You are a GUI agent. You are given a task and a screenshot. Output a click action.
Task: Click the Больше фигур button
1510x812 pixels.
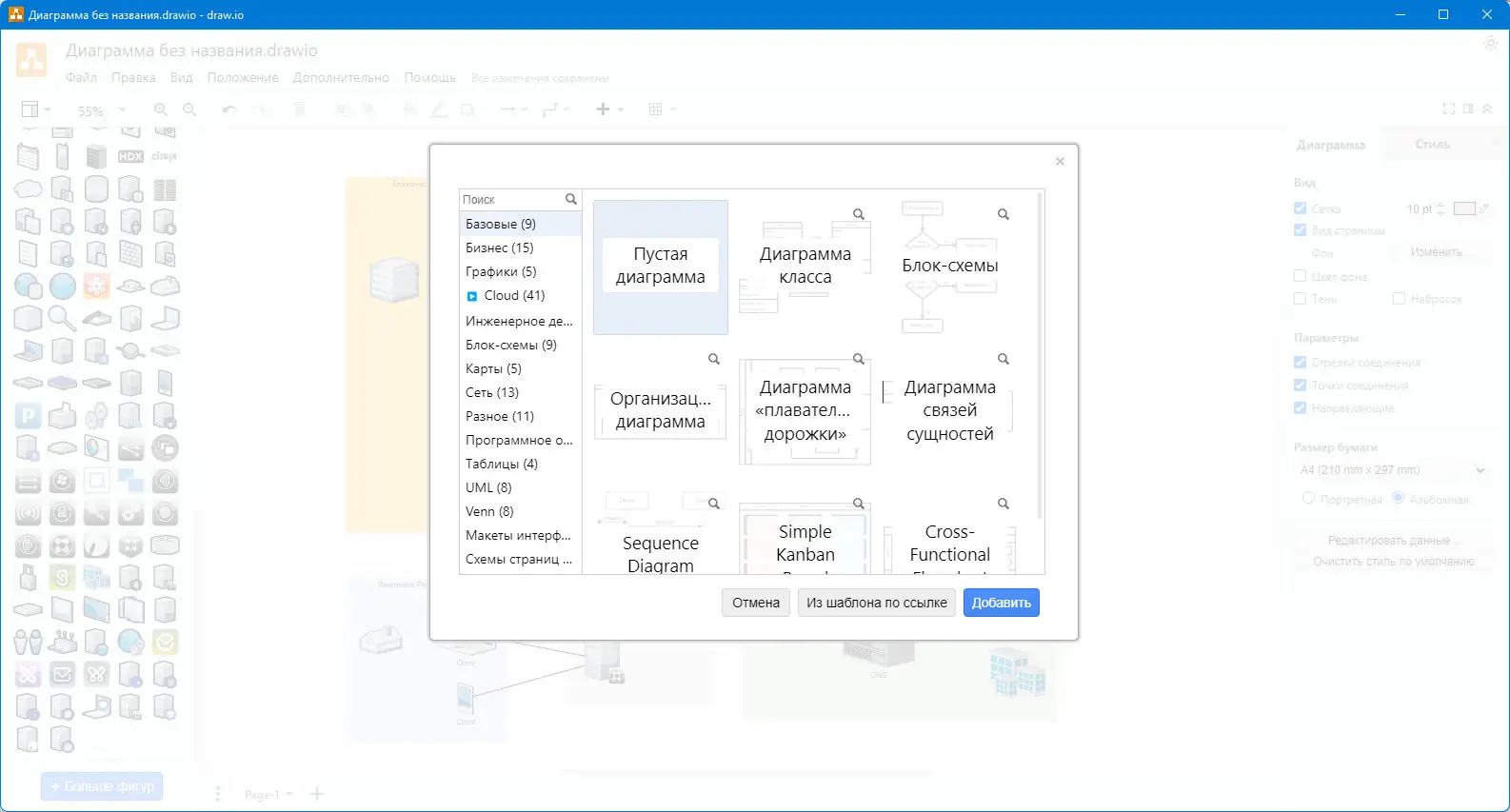click(102, 786)
